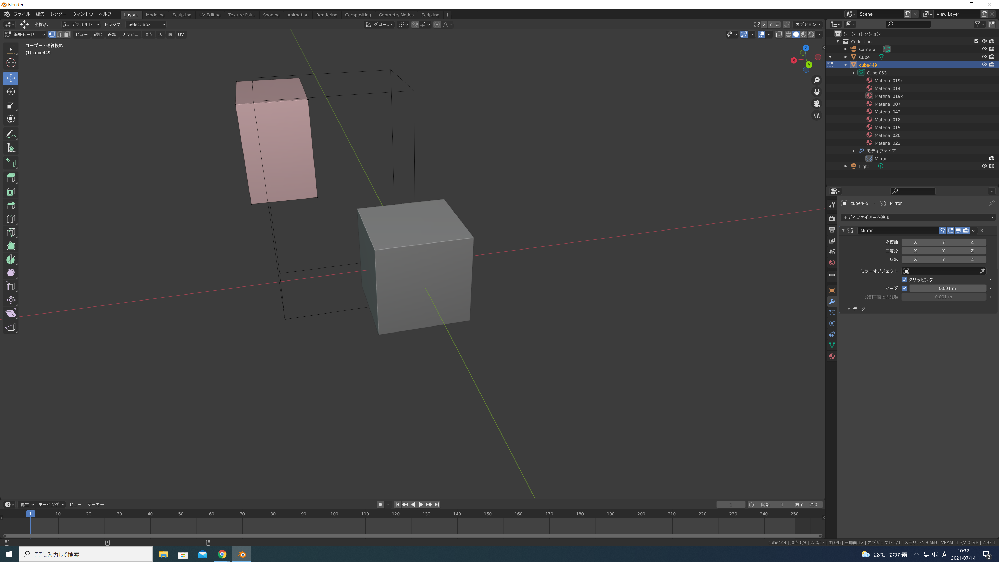Select the Extrude Region tool
Screen dimensions: 999x562
click(11, 178)
